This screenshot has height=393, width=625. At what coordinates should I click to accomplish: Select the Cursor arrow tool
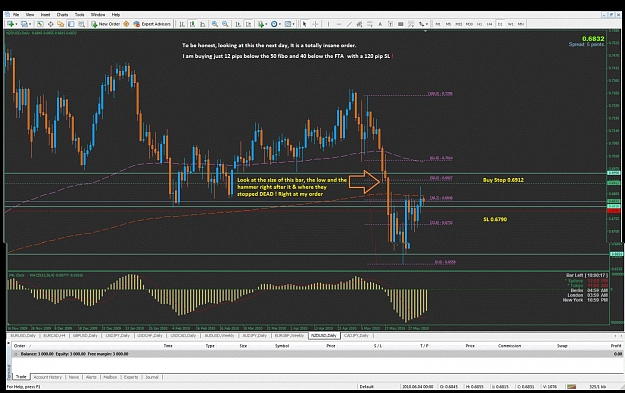pos(305,24)
